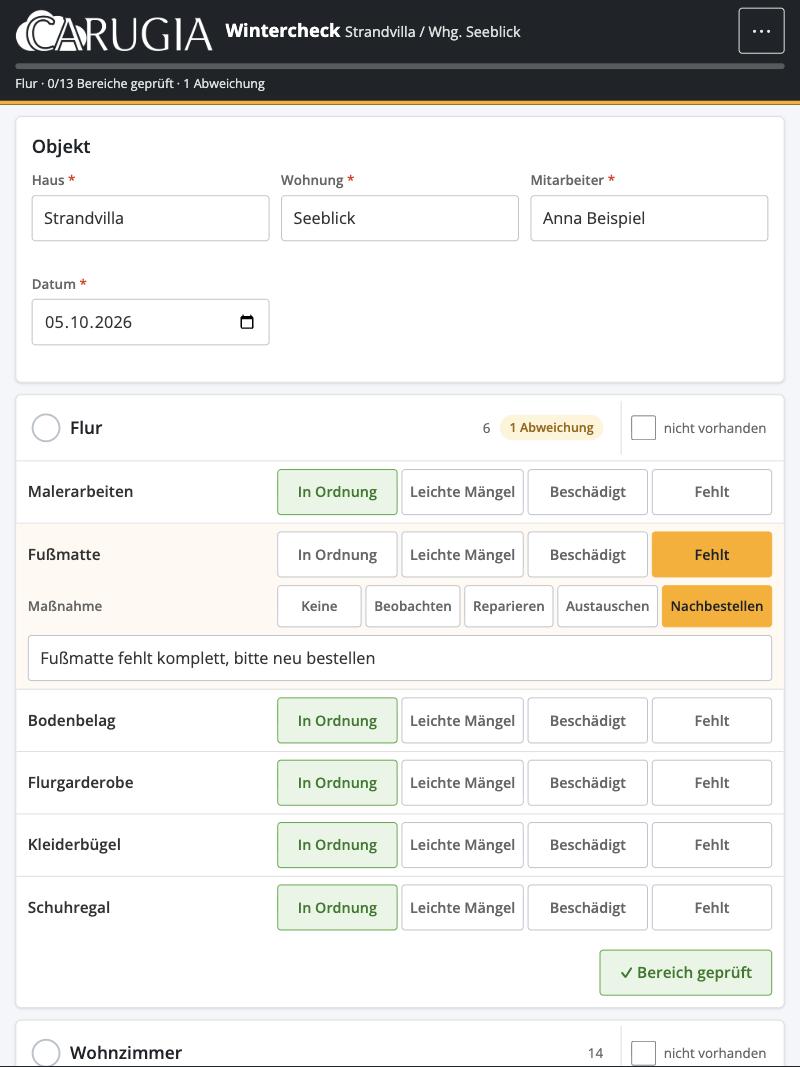Click the Datum field showing 05.10.2026
The width and height of the screenshot is (800, 1067).
(x=150, y=322)
